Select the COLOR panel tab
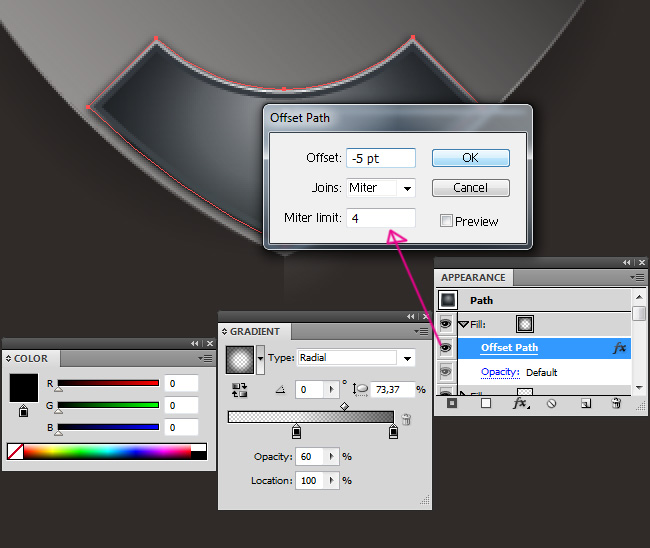 point(31,359)
